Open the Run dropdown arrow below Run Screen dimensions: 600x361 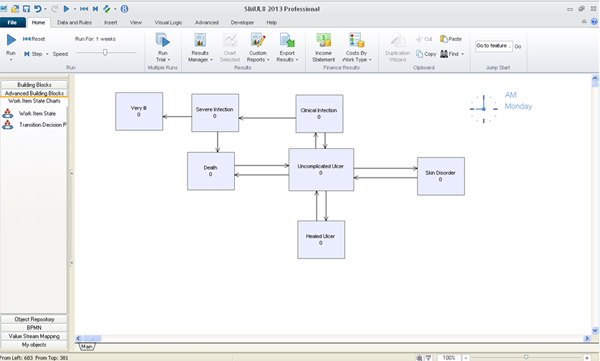pos(11,60)
